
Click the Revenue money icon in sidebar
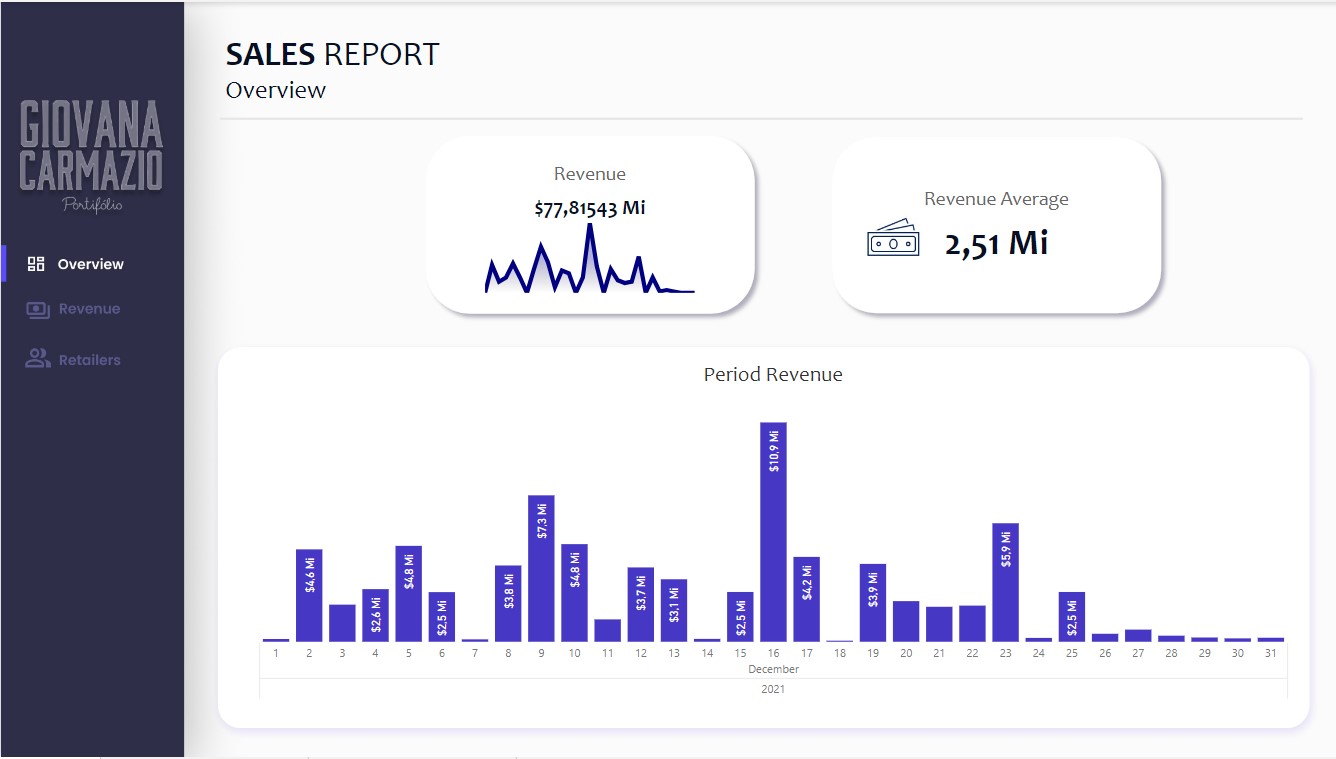pos(38,310)
